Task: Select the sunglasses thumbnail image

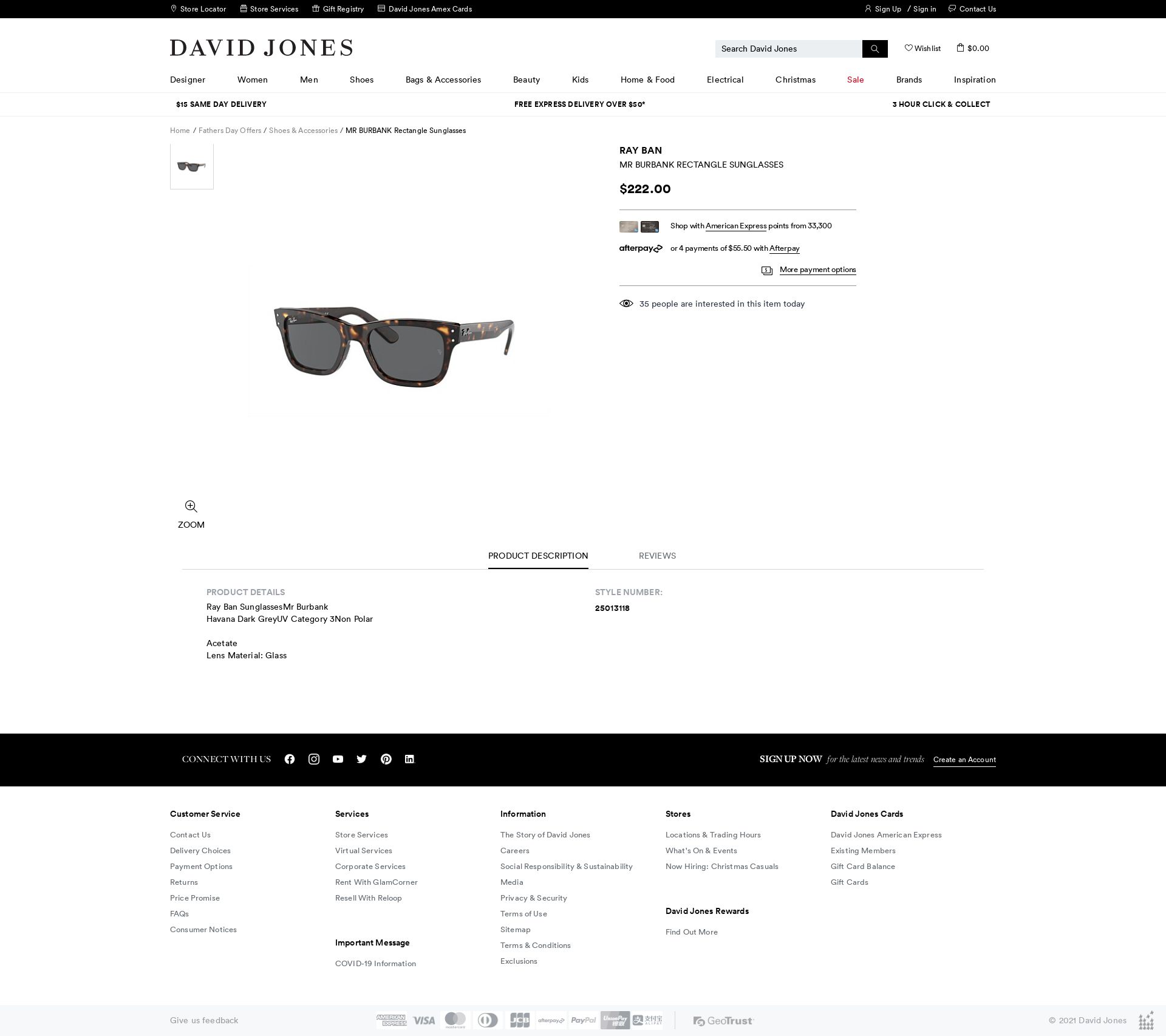Action: (192, 166)
